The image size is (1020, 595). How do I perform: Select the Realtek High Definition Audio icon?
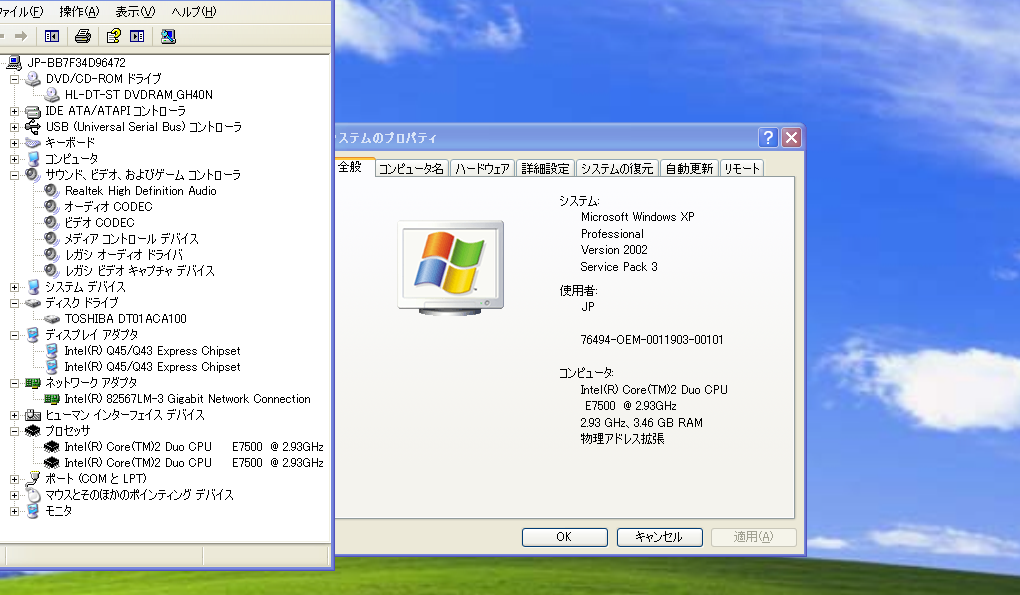coord(52,191)
